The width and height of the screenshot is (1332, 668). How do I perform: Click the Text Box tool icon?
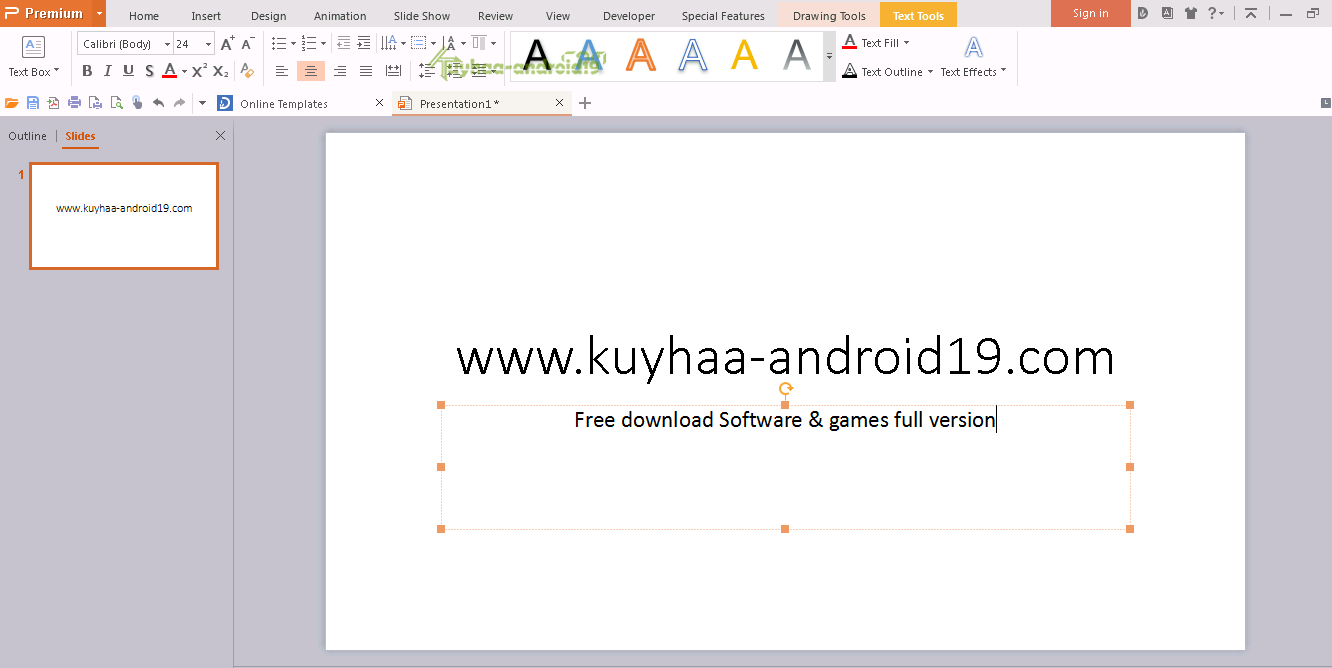(x=34, y=48)
